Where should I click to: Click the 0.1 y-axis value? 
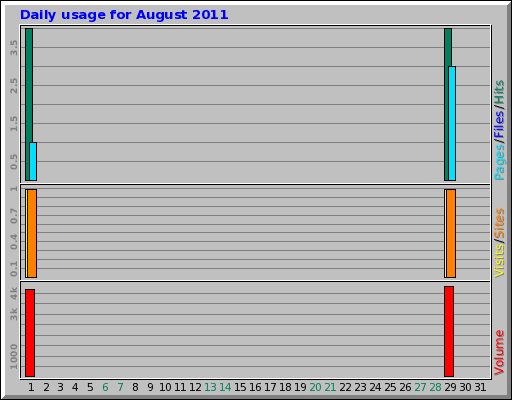14,269
